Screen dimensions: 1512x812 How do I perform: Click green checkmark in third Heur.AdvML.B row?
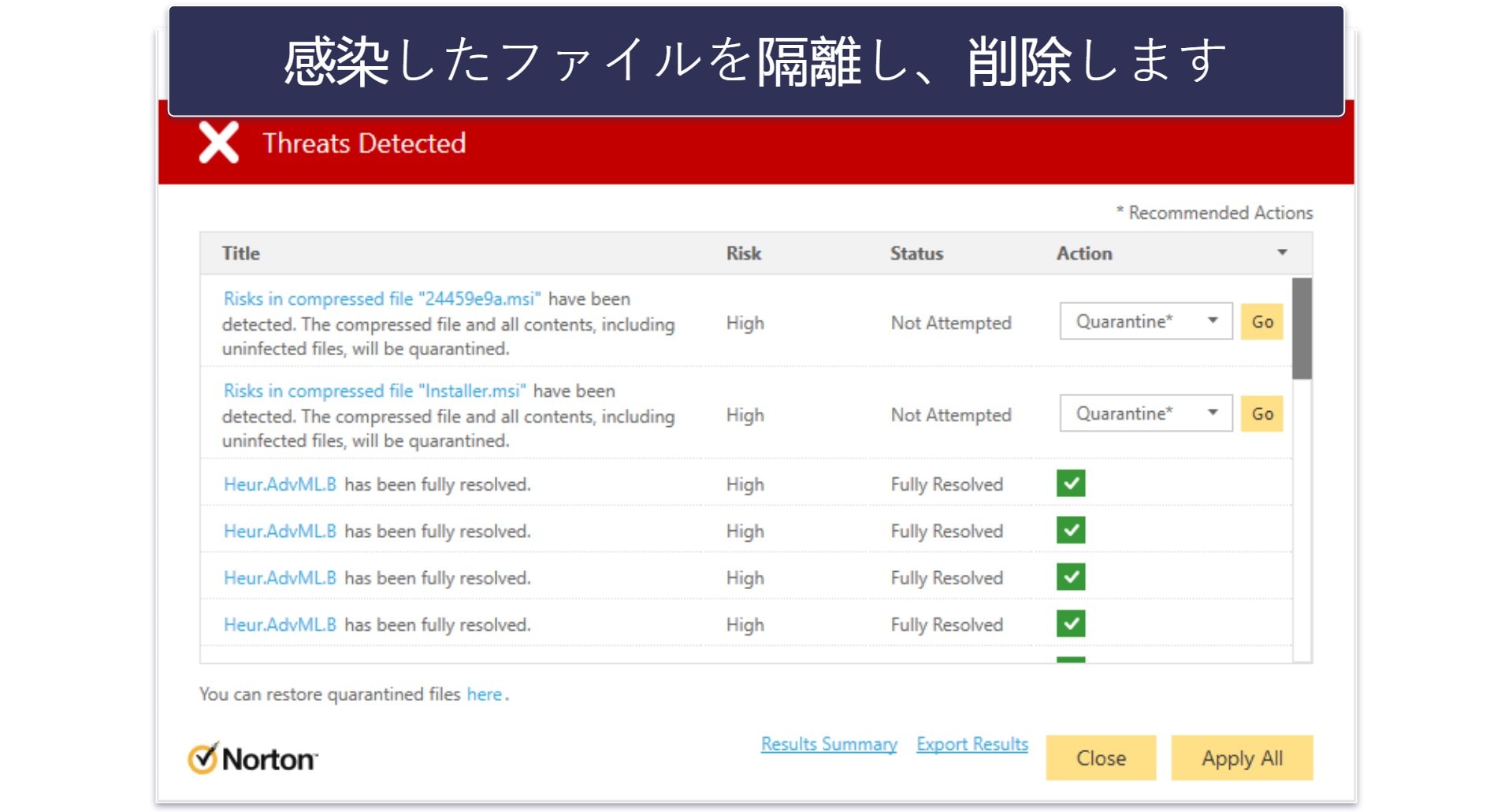tap(1071, 577)
